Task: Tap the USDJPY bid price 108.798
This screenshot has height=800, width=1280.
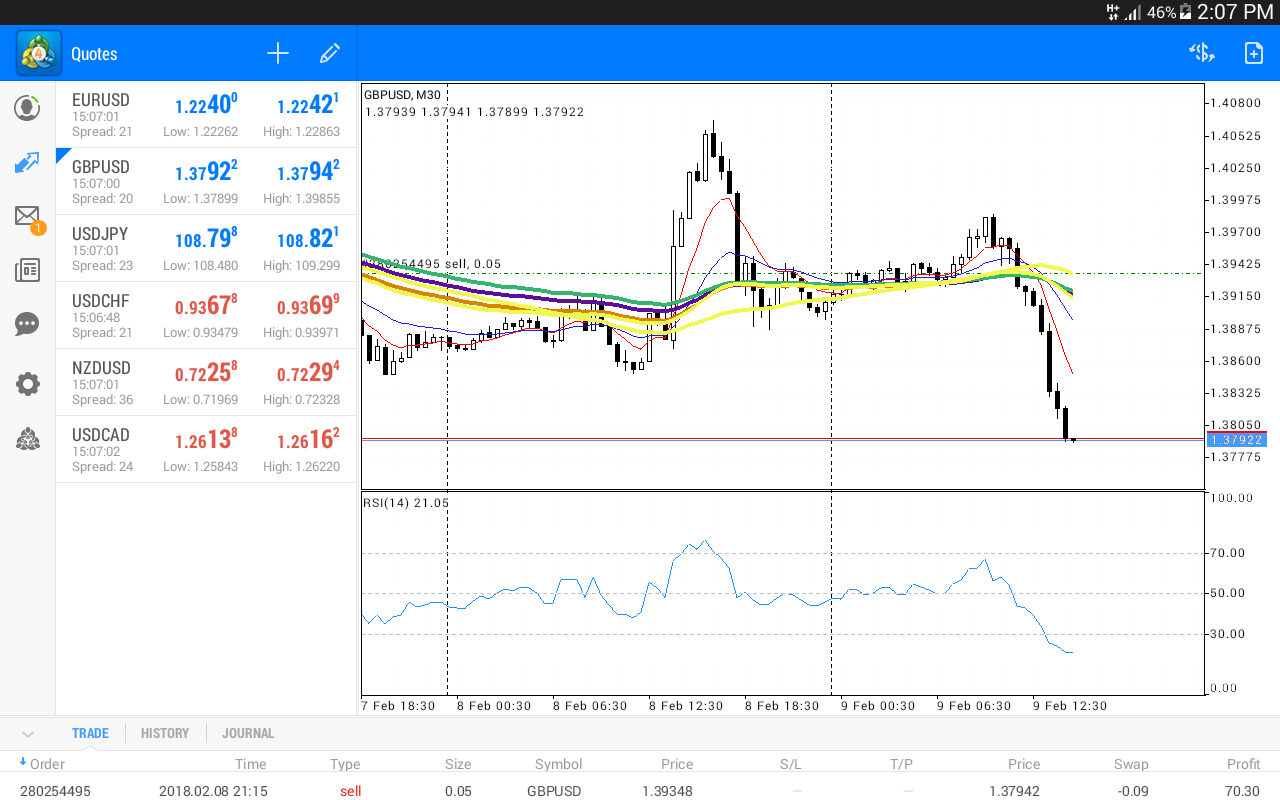Action: coord(207,238)
